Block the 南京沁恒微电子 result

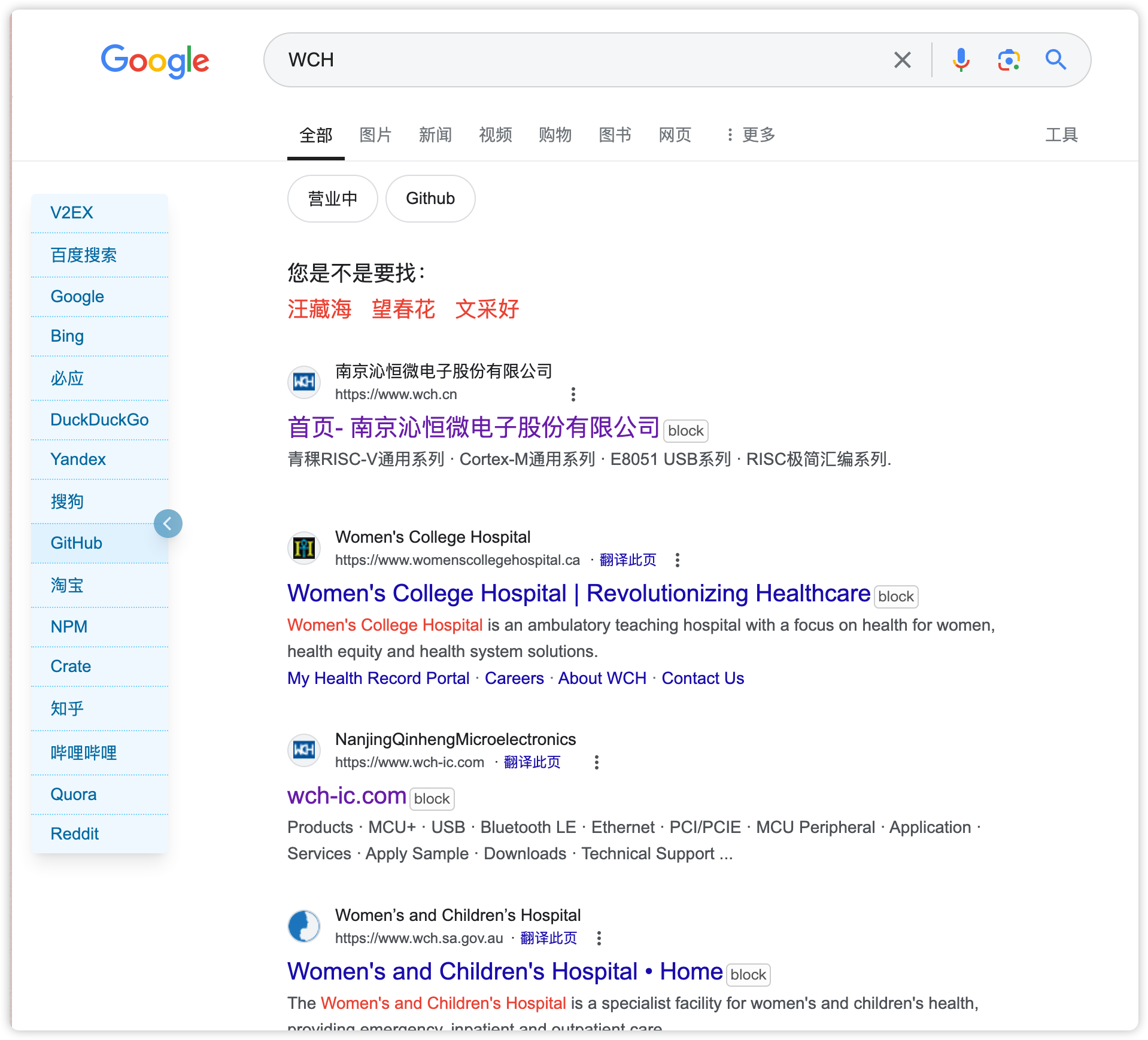point(686,431)
